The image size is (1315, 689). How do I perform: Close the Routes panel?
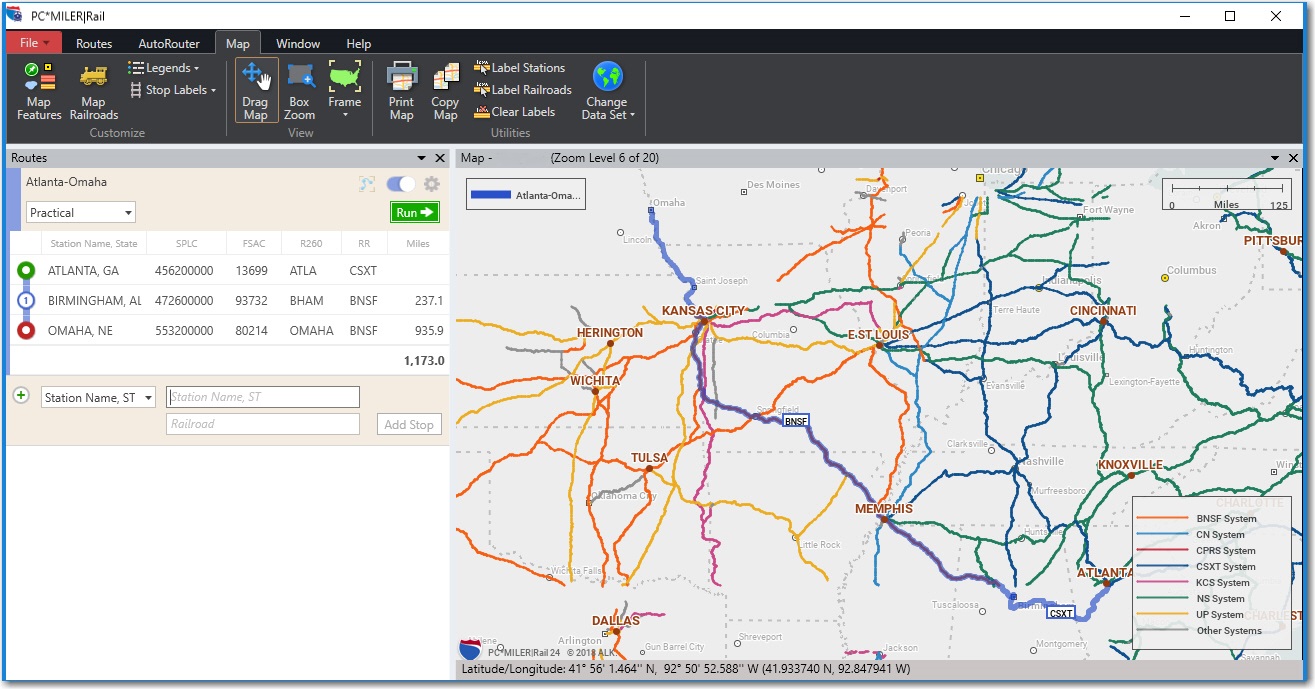[x=440, y=158]
